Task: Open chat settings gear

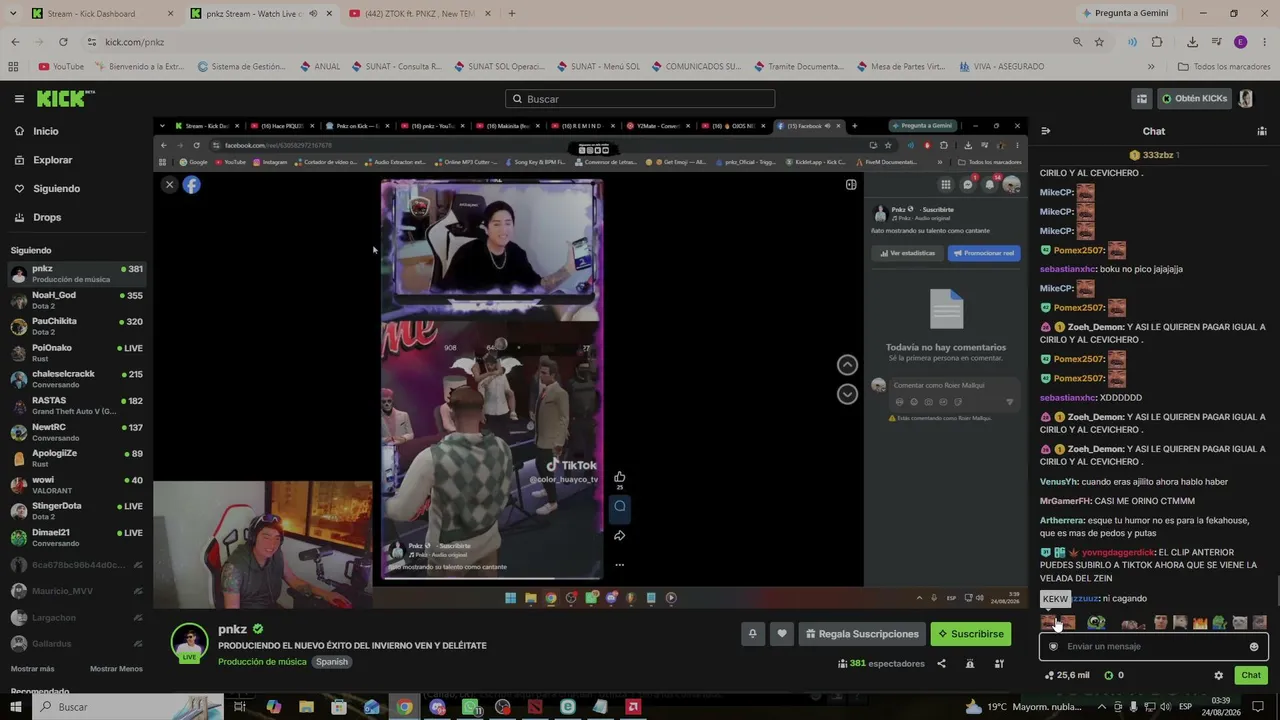Action: pyautogui.click(x=1218, y=675)
